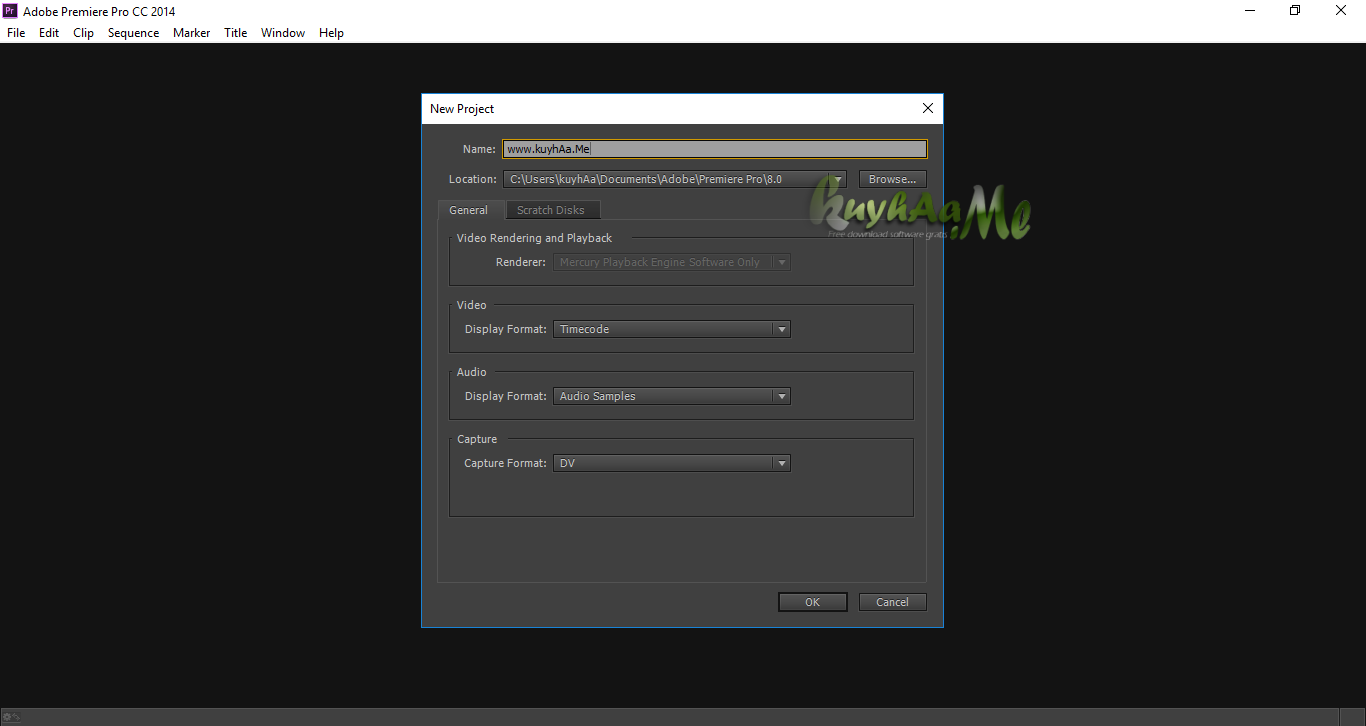Open the Edit menu
The image size is (1366, 726).
click(49, 33)
